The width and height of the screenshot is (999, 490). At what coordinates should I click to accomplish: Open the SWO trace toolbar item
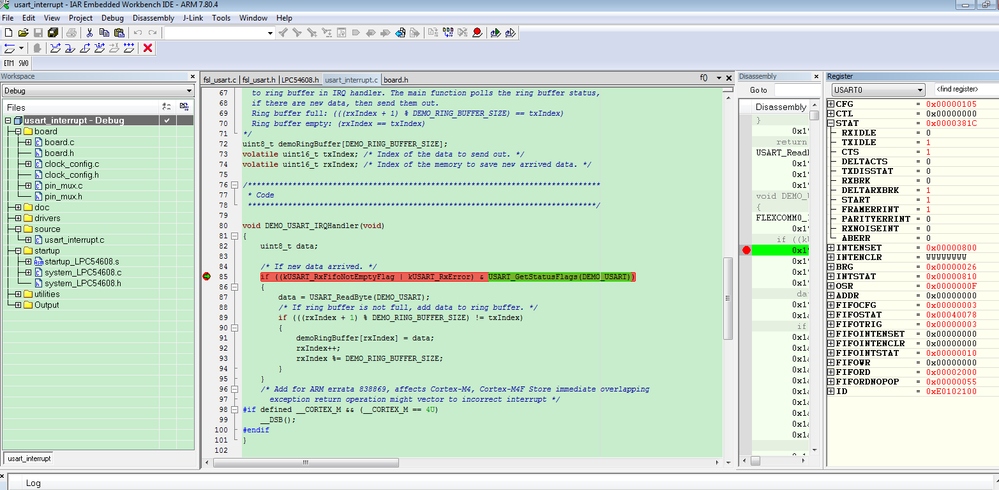click(x=24, y=64)
